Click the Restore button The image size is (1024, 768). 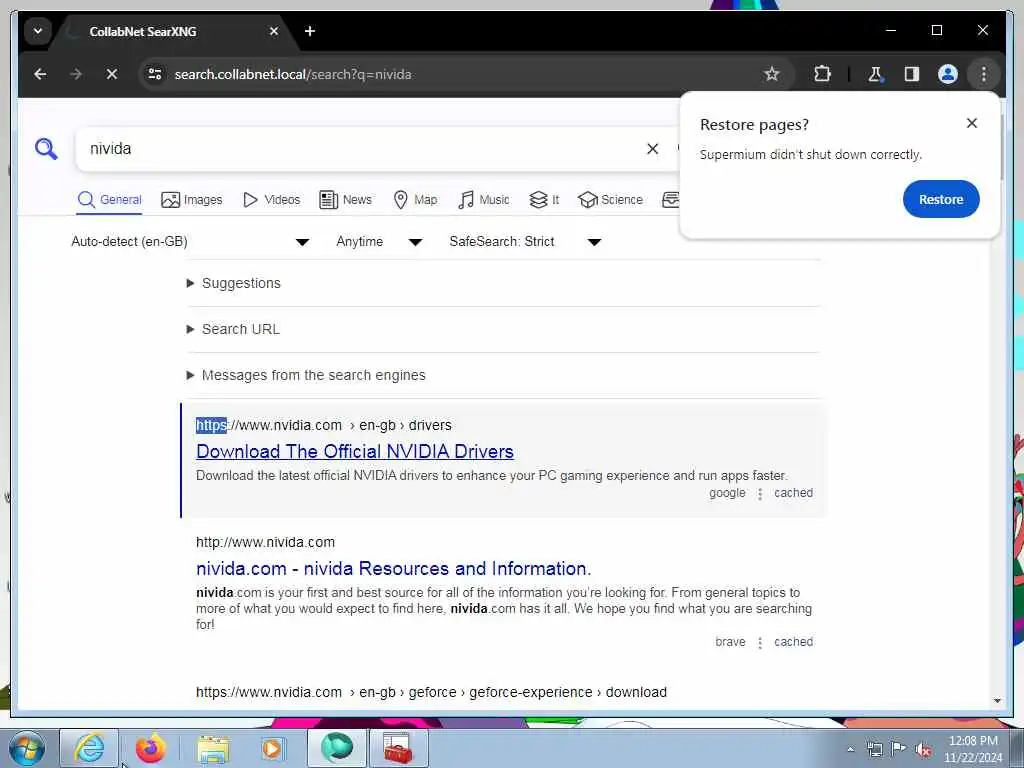(941, 199)
